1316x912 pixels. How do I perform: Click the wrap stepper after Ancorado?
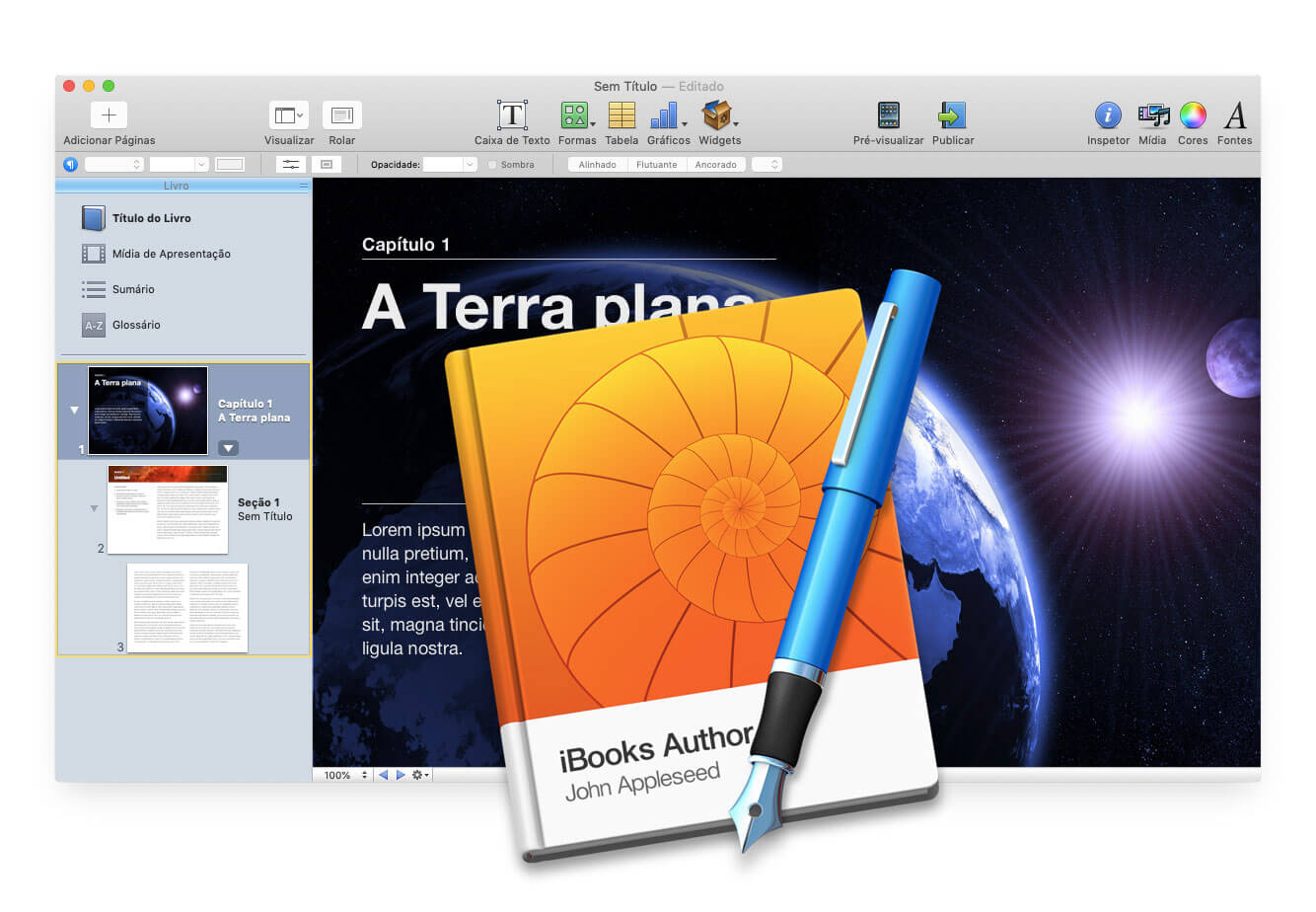767,165
